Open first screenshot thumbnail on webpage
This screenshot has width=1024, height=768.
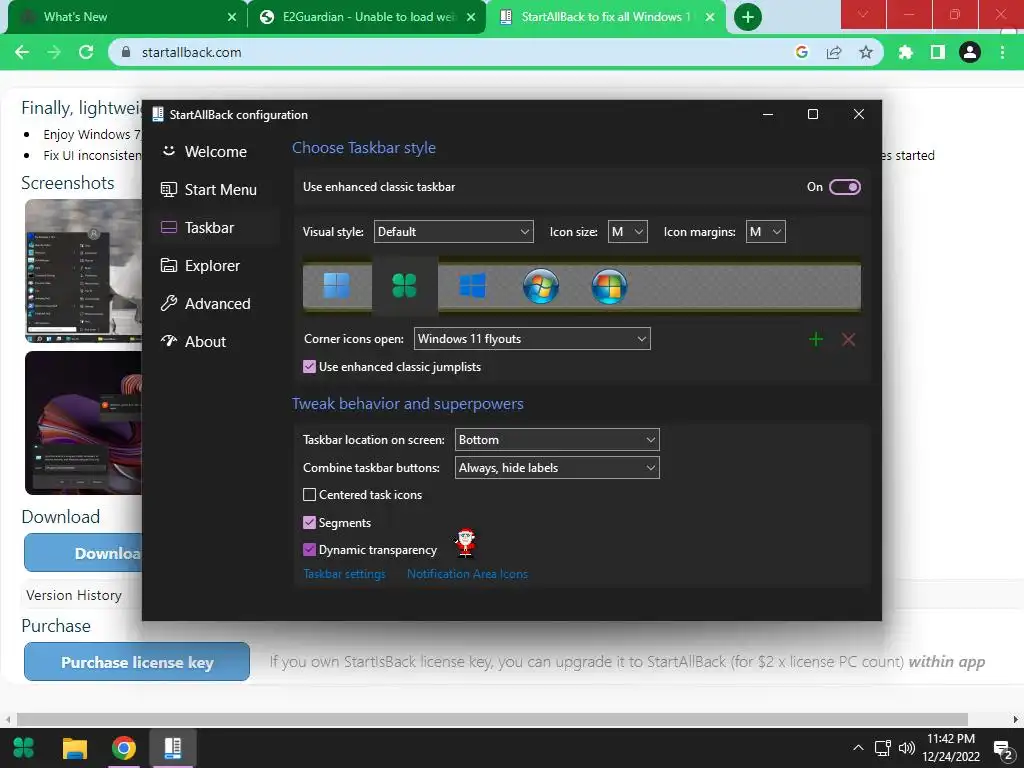[84, 271]
